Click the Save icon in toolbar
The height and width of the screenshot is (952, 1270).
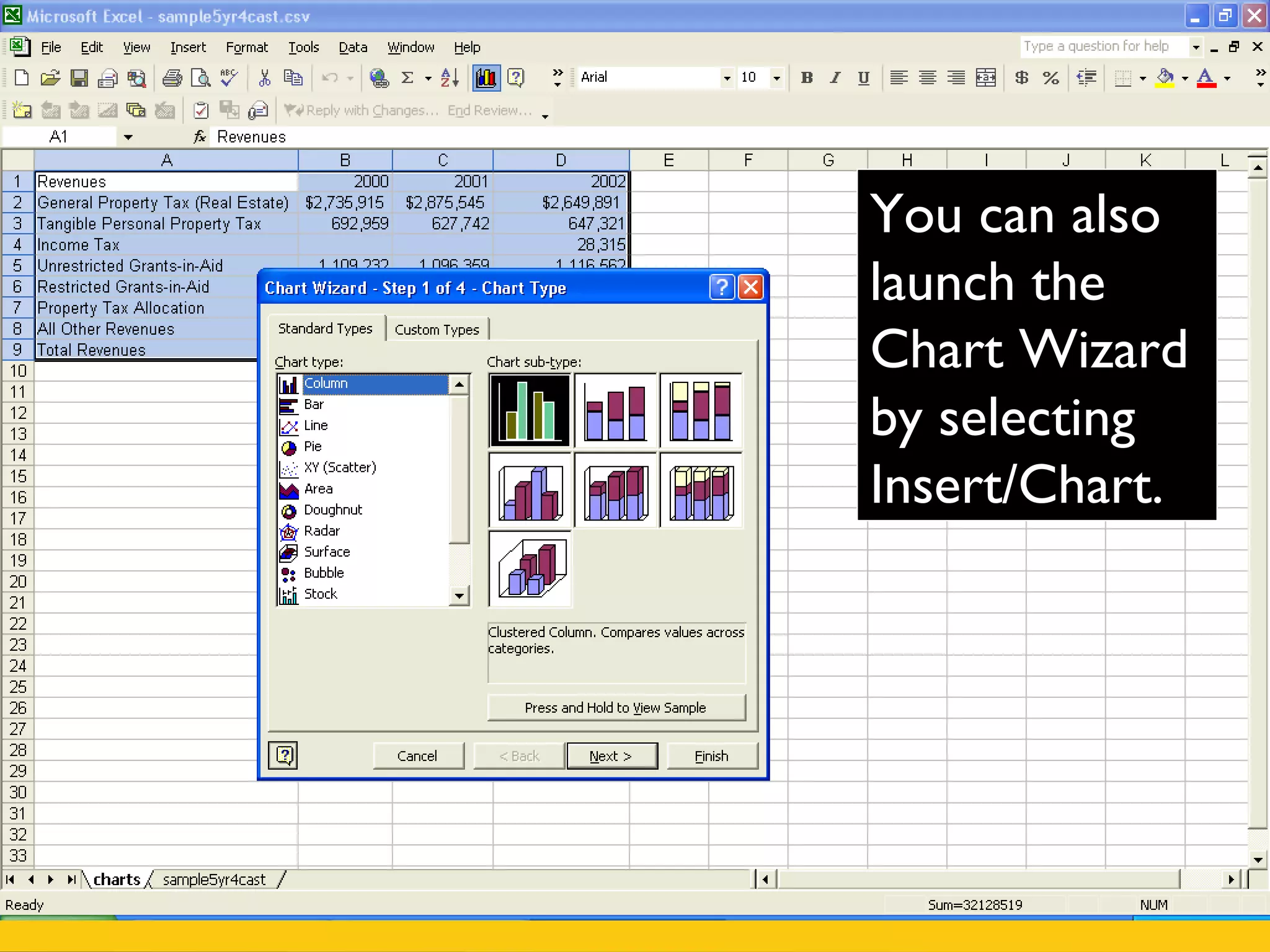coord(79,77)
